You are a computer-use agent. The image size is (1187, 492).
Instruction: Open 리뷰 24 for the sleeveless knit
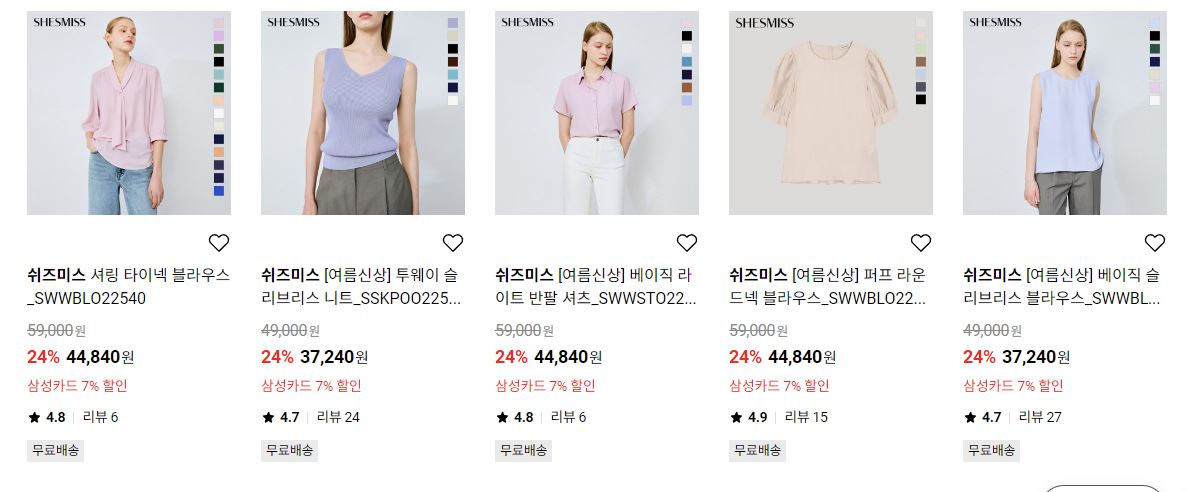338,417
